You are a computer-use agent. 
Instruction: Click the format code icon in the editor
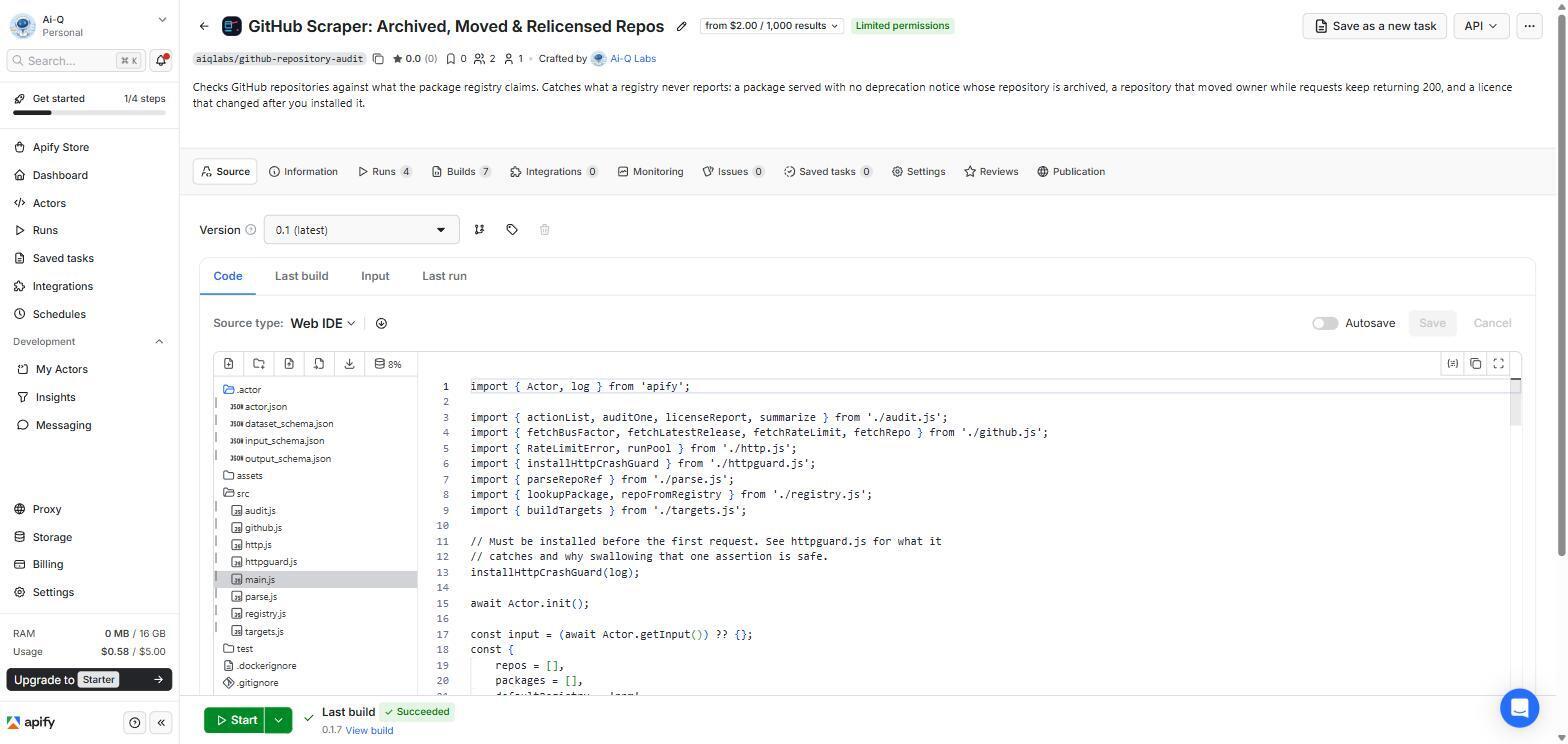click(1453, 364)
